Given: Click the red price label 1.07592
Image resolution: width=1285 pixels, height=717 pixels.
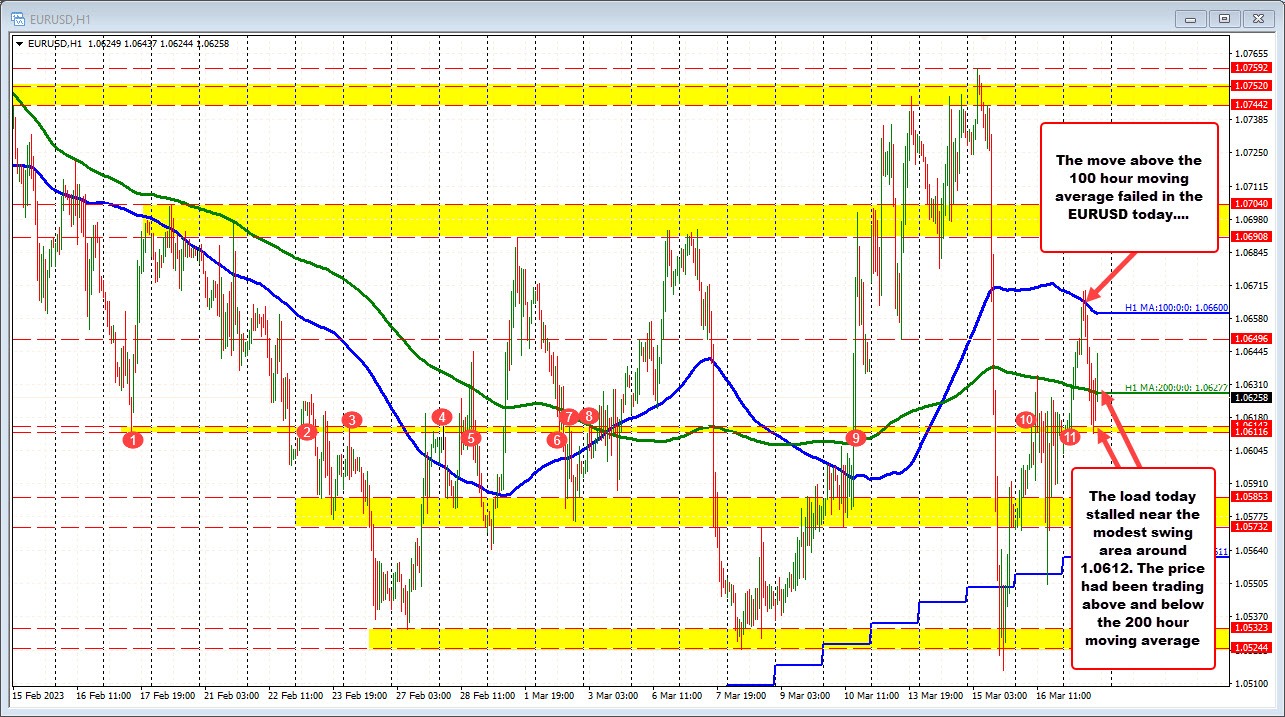Looking at the screenshot, I should (x=1252, y=68).
